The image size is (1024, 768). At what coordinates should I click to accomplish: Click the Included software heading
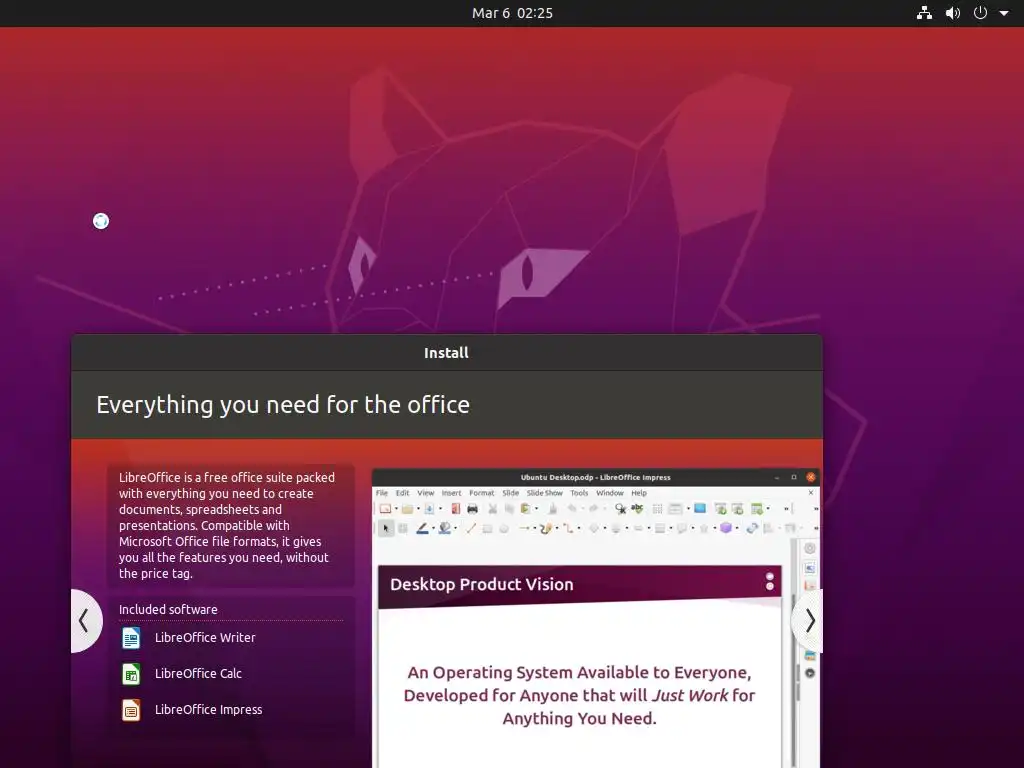coord(168,609)
